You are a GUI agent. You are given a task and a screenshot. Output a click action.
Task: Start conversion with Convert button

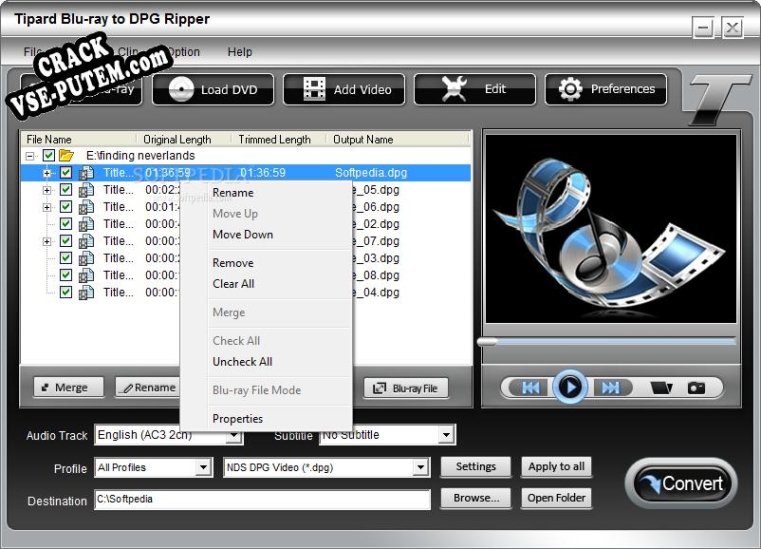681,483
